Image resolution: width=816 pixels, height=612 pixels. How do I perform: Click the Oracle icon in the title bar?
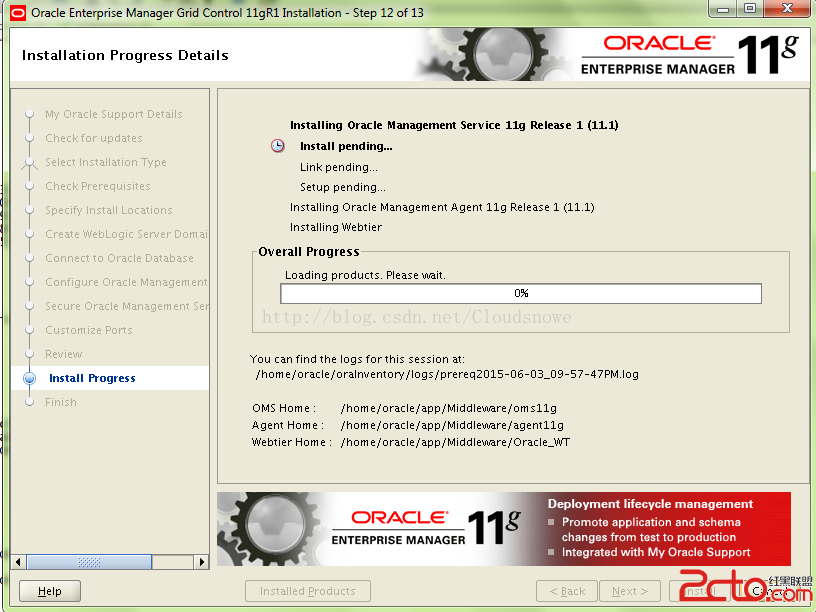pyautogui.click(x=17, y=12)
